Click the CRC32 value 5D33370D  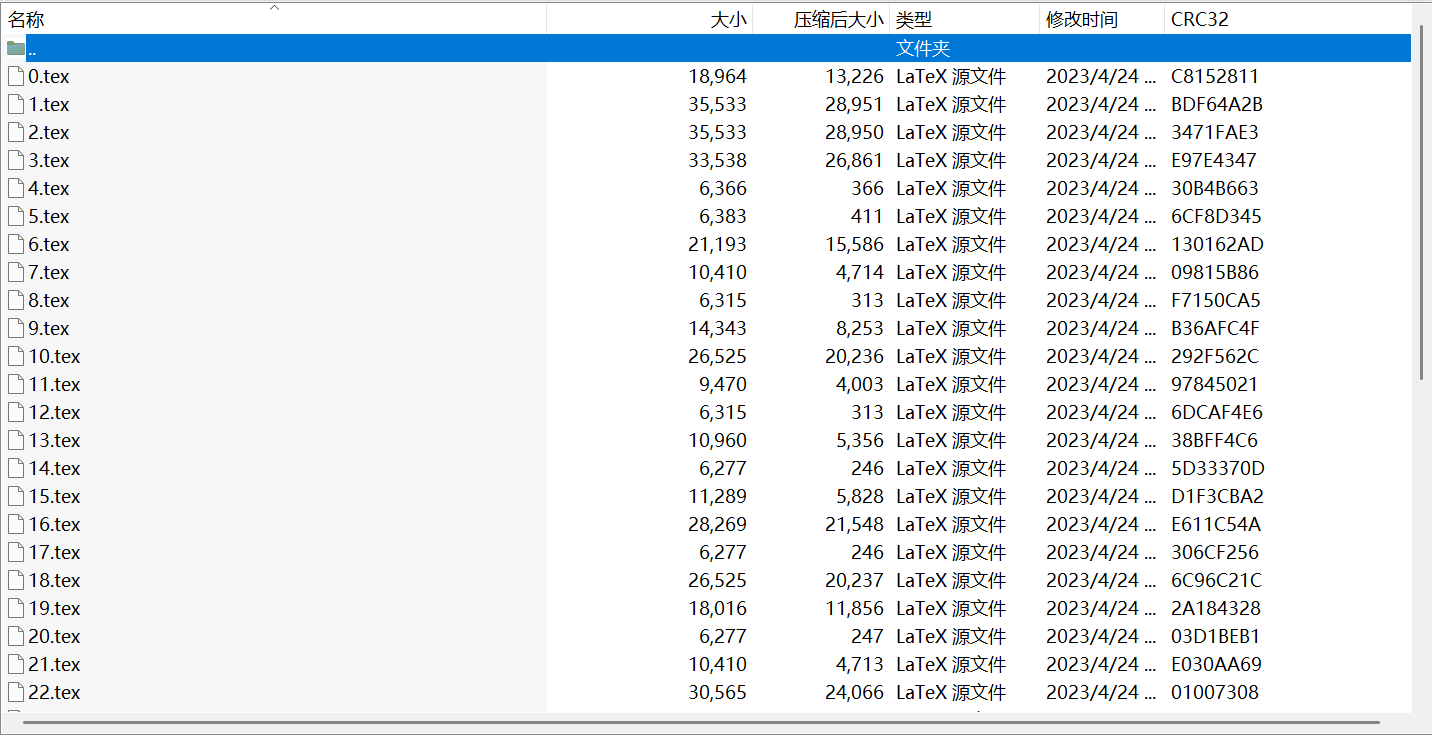pyautogui.click(x=1218, y=468)
